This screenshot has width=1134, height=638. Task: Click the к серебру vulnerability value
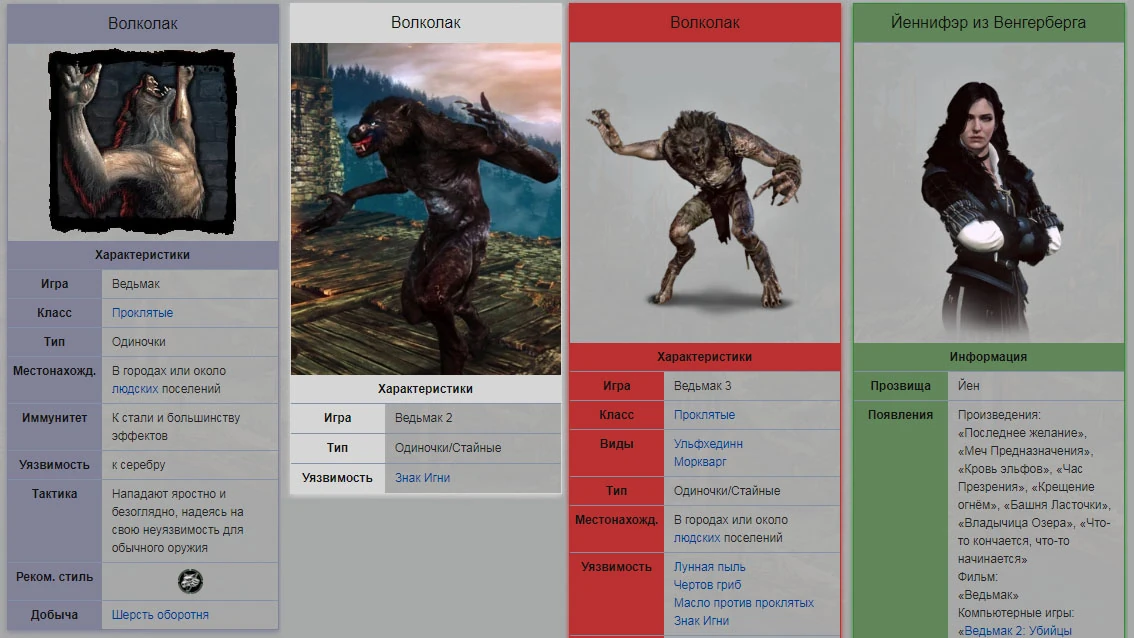click(138, 464)
